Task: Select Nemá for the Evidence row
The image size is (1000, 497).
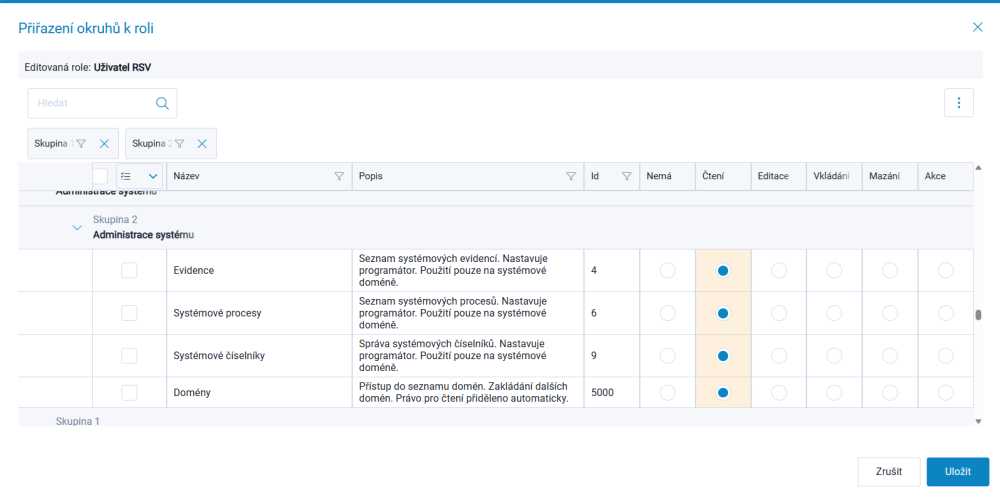Action: click(667, 271)
